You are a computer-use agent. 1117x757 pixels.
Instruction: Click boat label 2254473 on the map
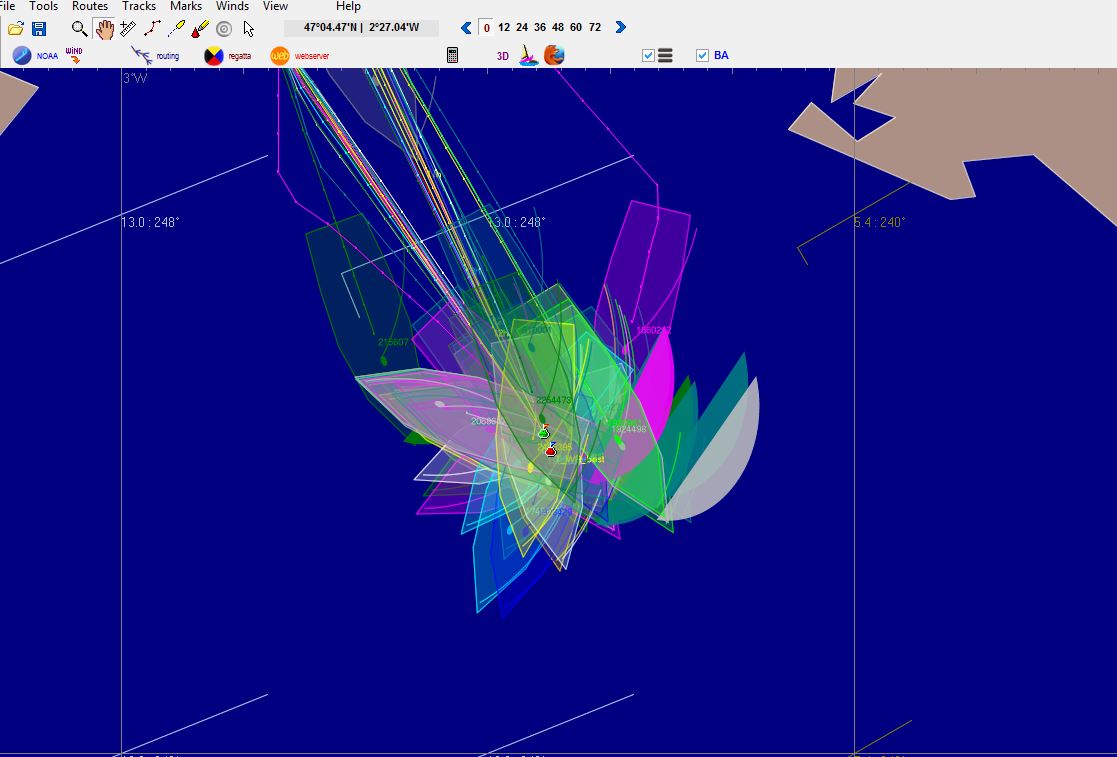click(x=554, y=400)
